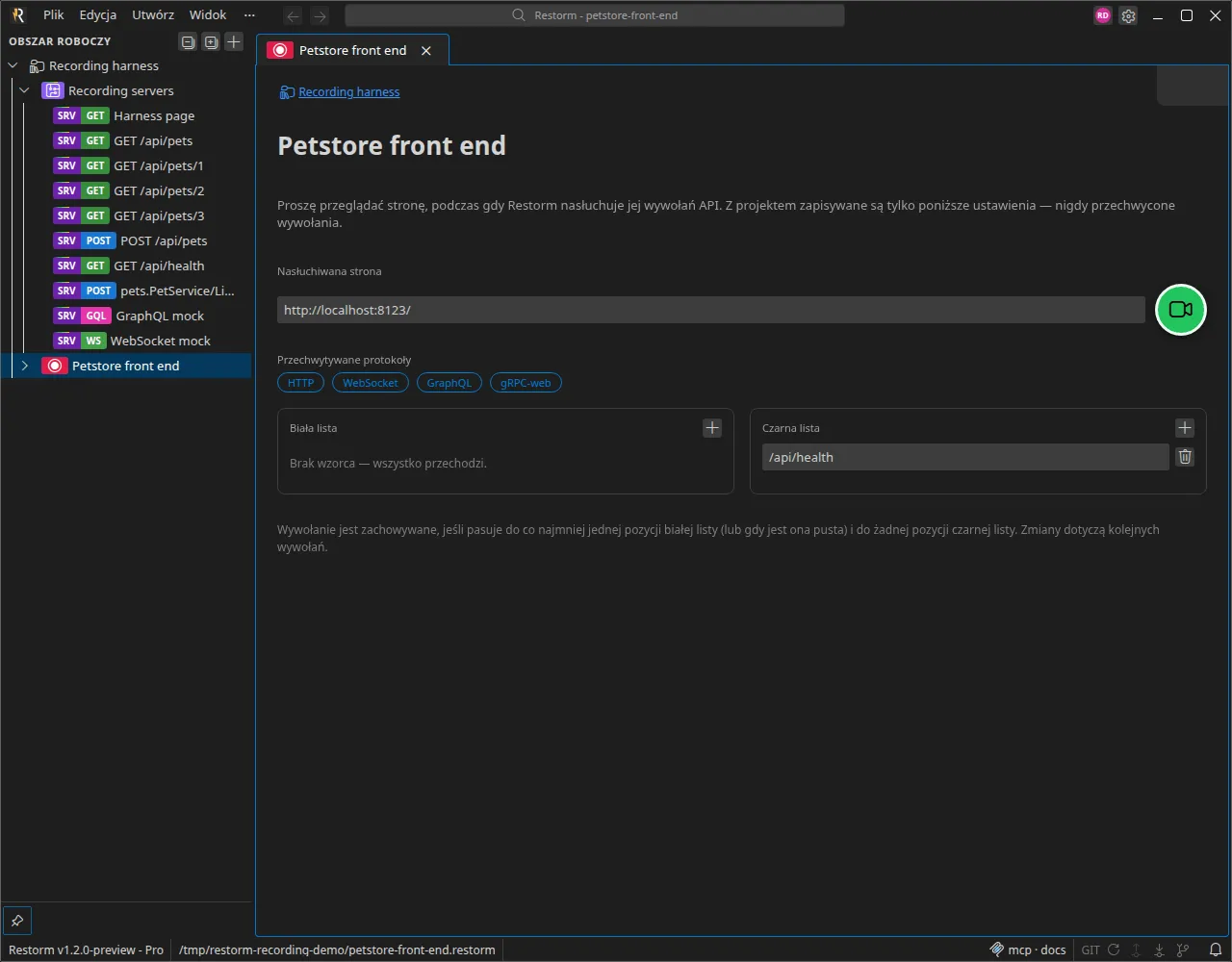Image resolution: width=1232 pixels, height=962 pixels.
Task: Open the Edycja menu
Action: (x=98, y=15)
